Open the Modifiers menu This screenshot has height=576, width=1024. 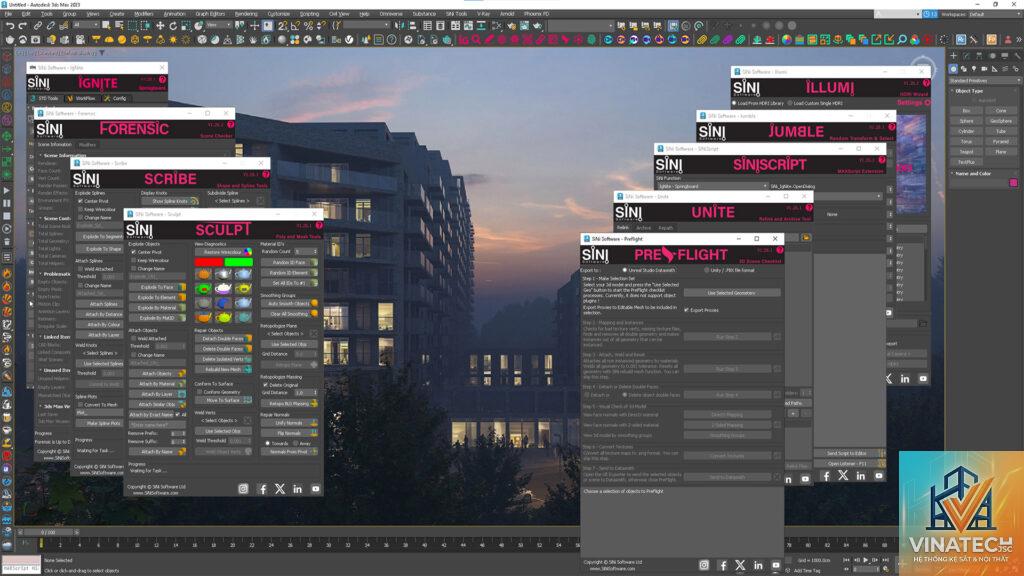click(144, 14)
